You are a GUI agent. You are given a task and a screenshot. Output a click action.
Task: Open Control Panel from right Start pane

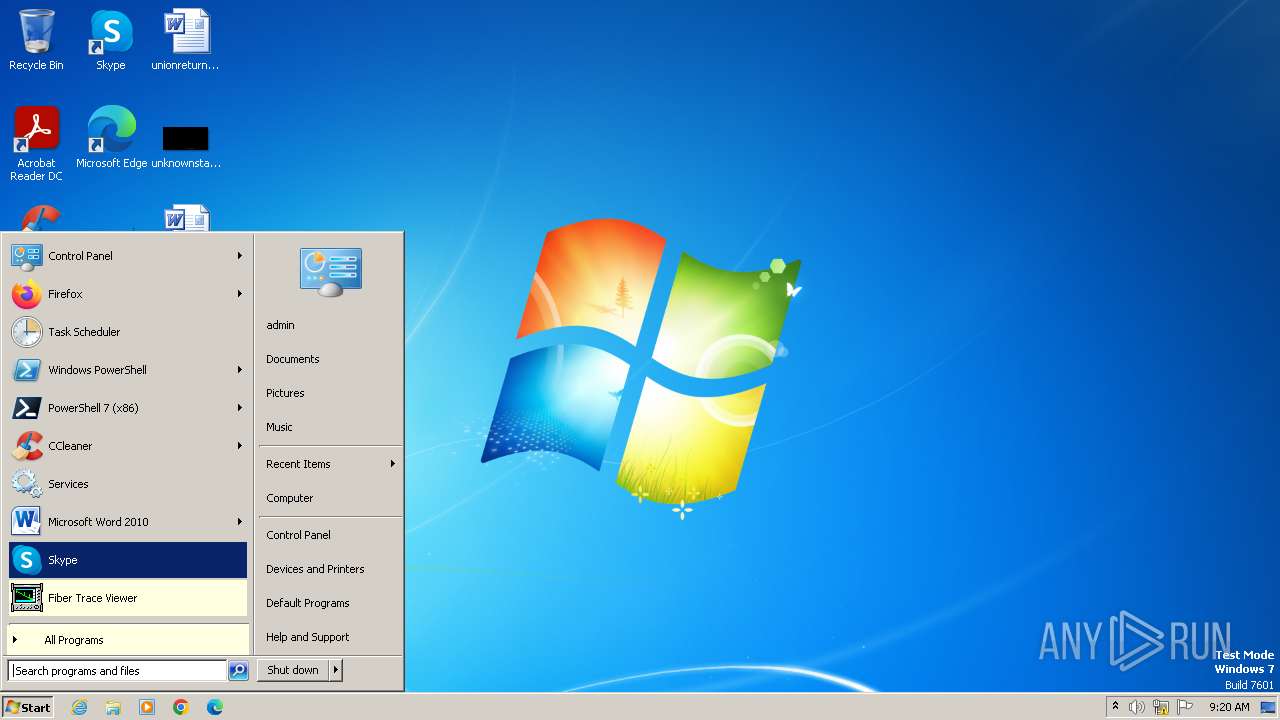click(330, 535)
